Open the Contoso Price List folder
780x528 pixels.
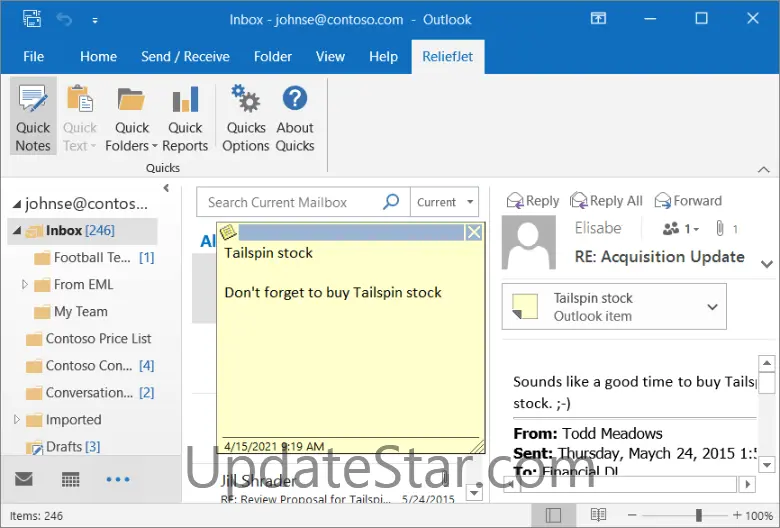click(x=89, y=339)
